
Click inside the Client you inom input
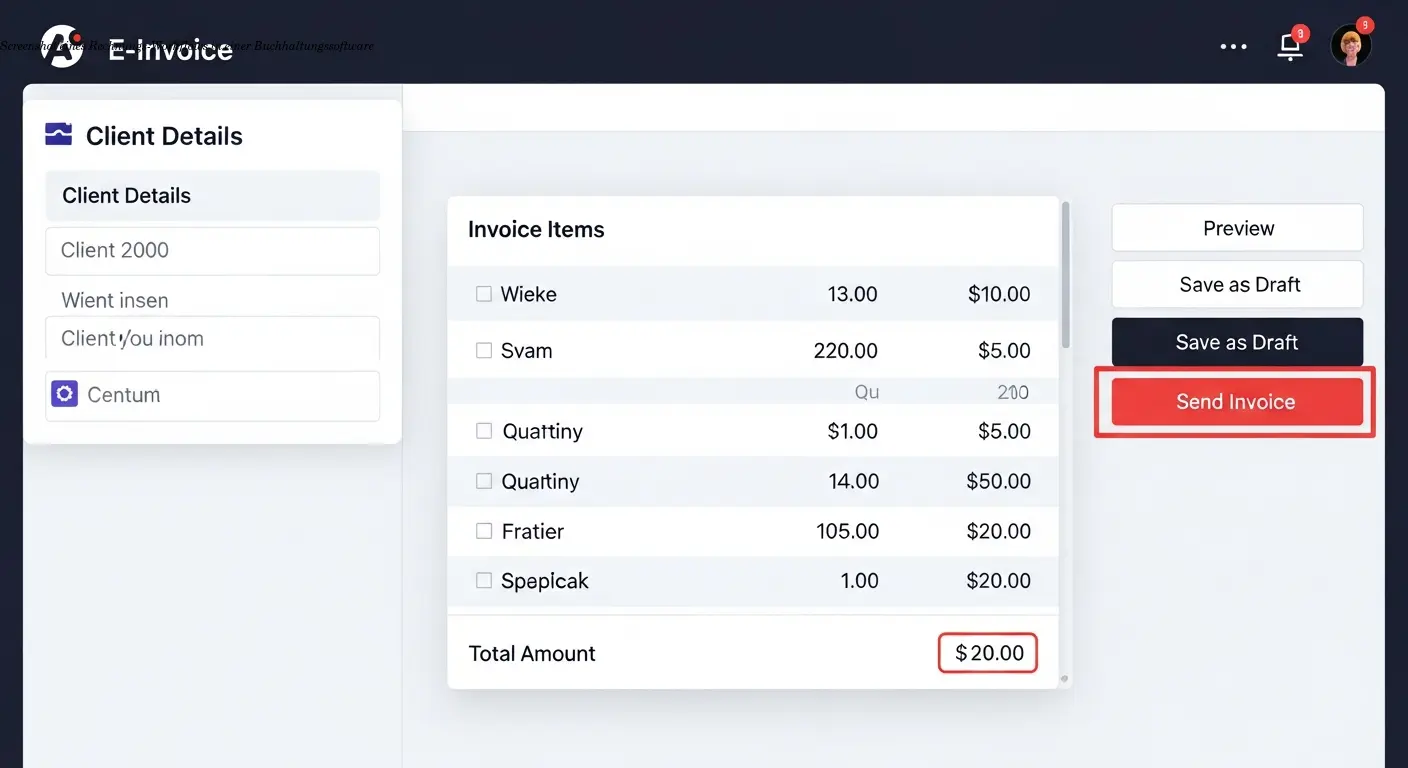[212, 339]
